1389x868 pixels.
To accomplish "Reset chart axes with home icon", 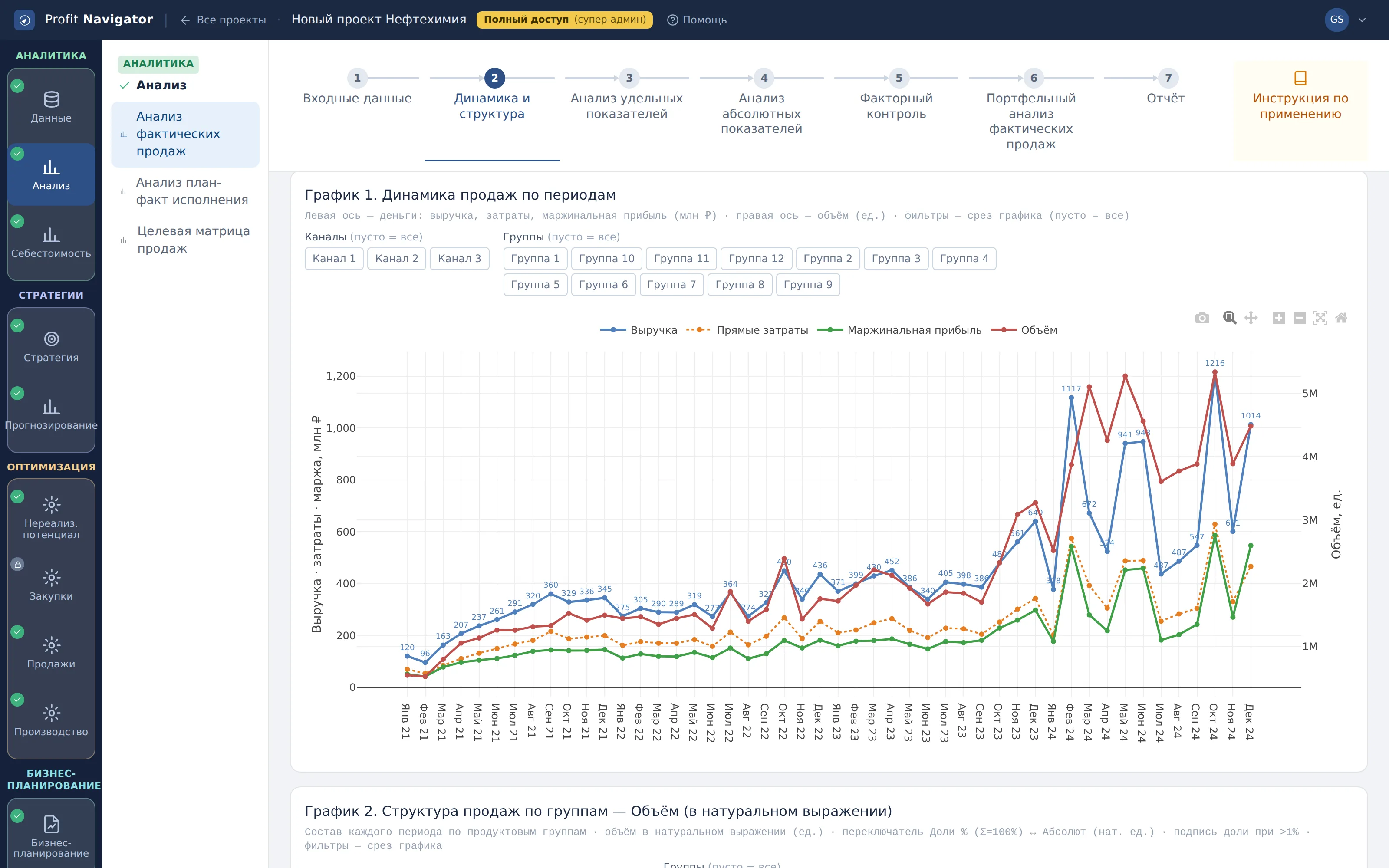I will click(1341, 318).
